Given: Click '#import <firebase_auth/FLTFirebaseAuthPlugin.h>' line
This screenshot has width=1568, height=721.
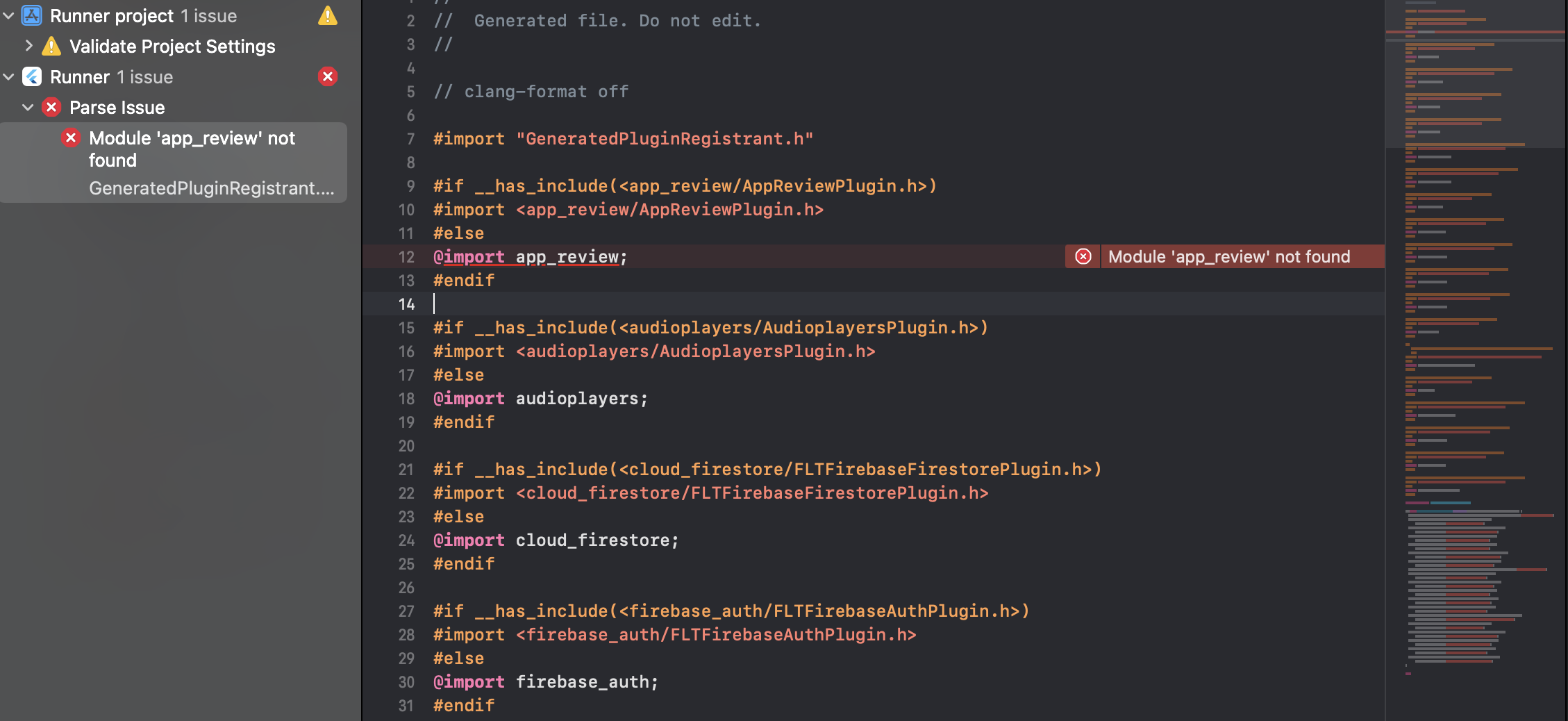Looking at the screenshot, I should (x=675, y=635).
